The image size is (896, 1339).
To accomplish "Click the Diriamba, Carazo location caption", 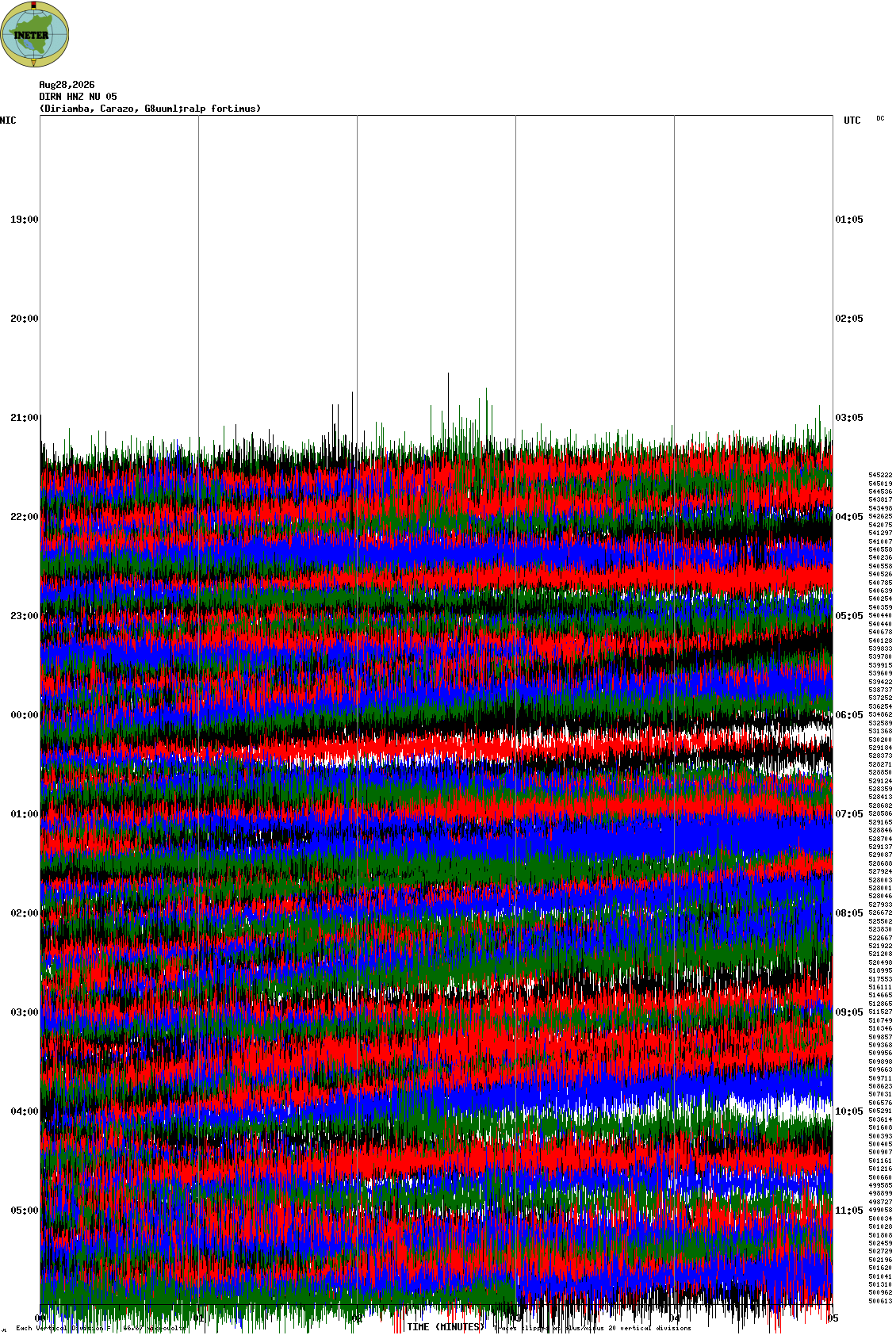I will (150, 109).
